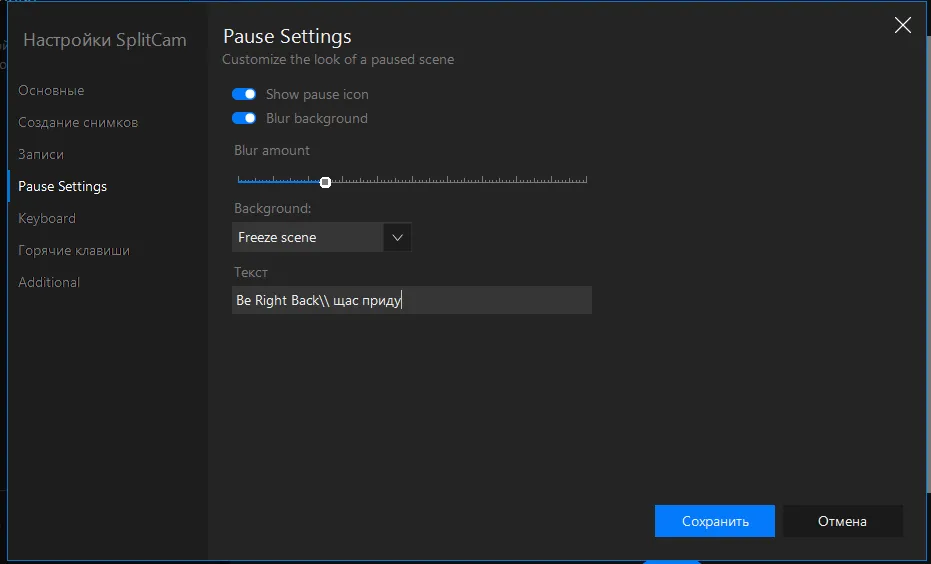The height and width of the screenshot is (564, 931).
Task: Open the Keyboard settings section
Action: [47, 218]
